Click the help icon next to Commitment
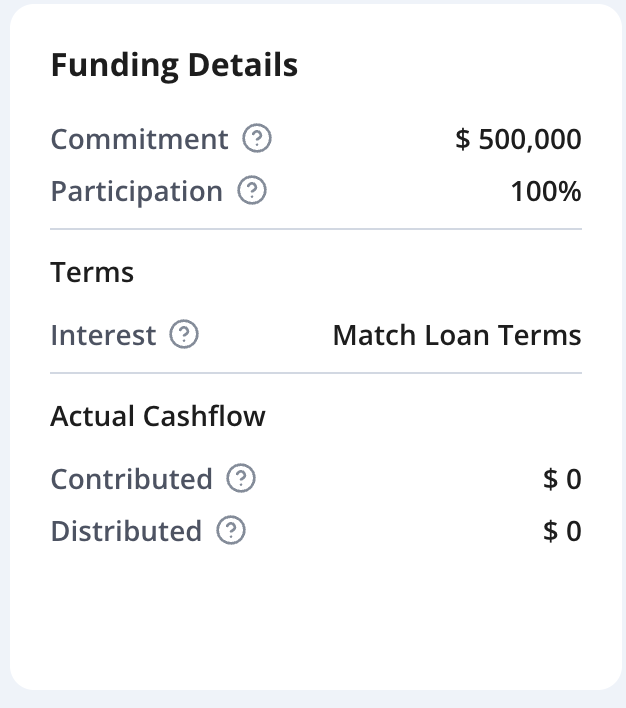This screenshot has width=626, height=708. [257, 139]
